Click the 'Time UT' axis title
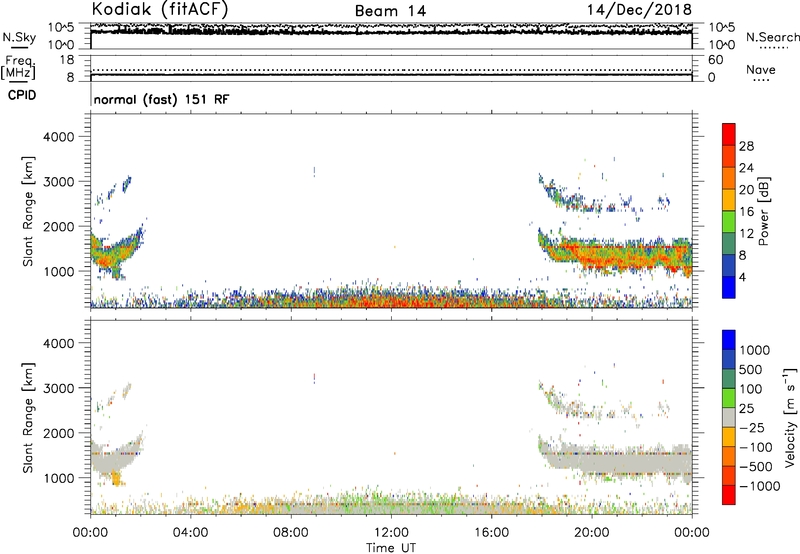Image resolution: width=800 pixels, height=554 pixels. 391,547
